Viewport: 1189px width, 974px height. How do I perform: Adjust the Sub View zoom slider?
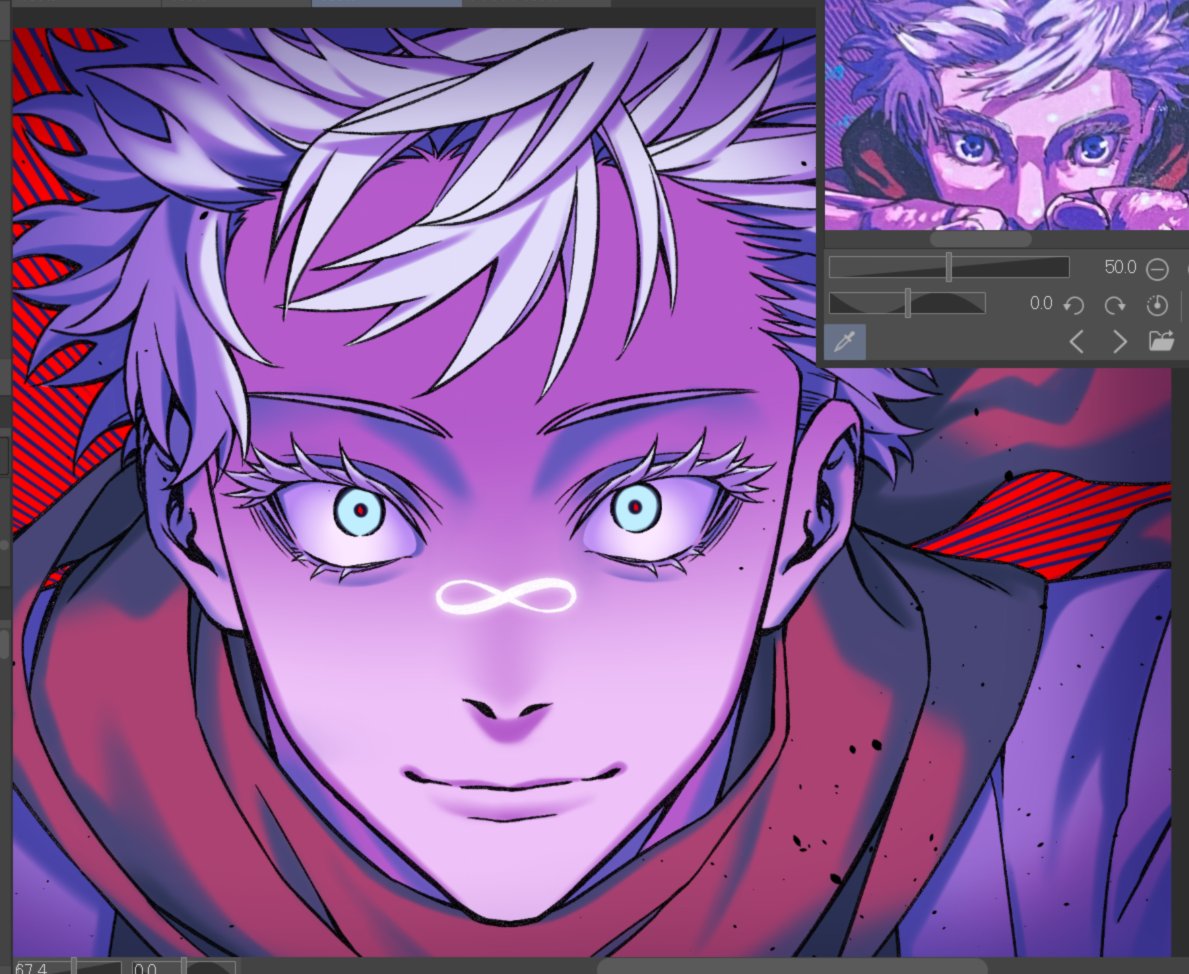[949, 268]
